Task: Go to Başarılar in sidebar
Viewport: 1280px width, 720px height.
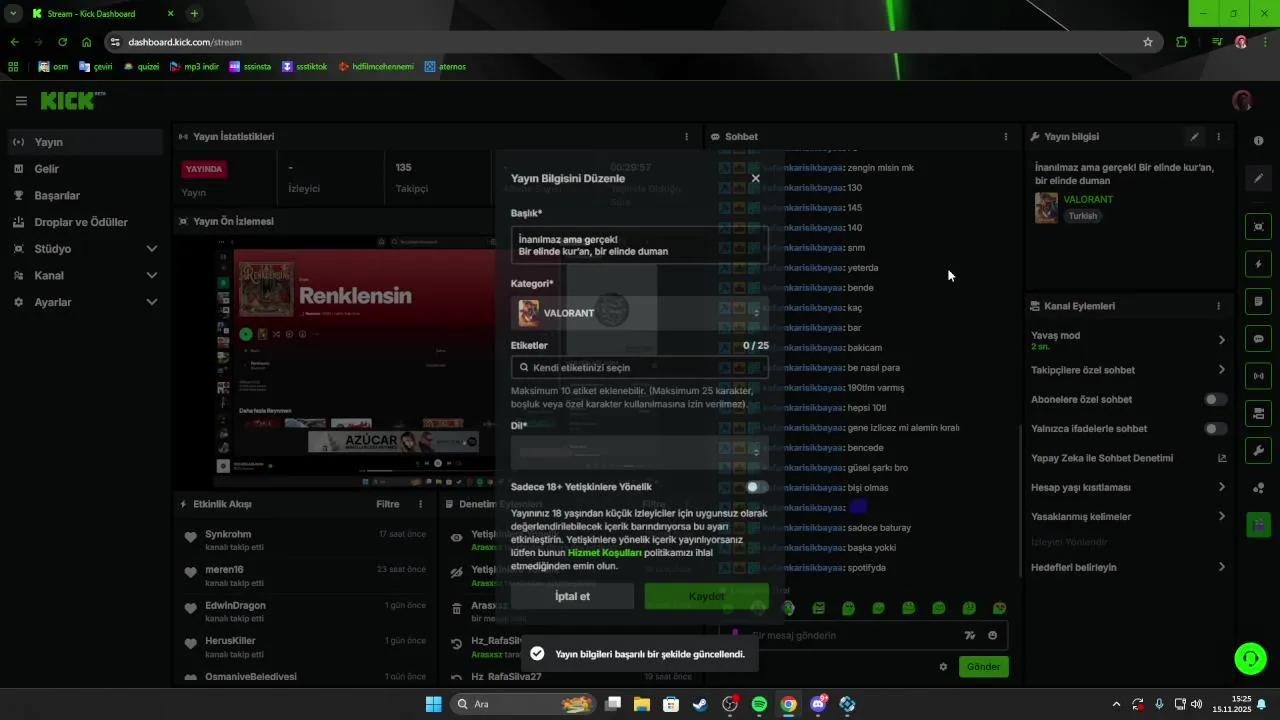Action: [x=85, y=196]
